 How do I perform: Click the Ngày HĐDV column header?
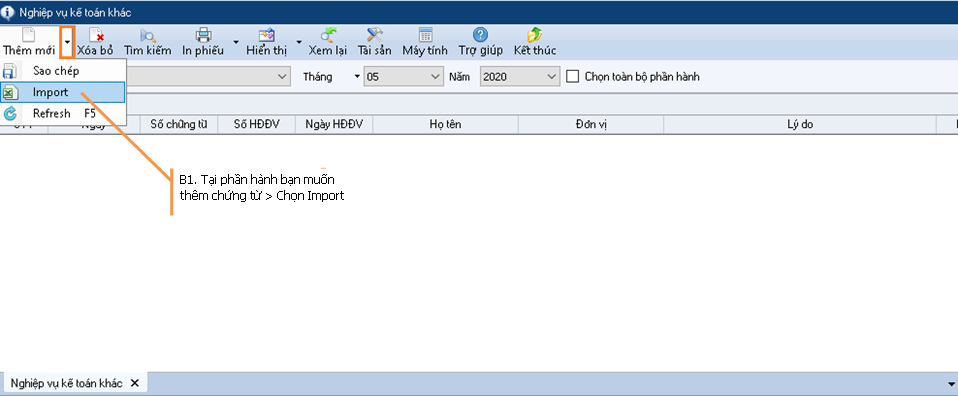pos(334,124)
